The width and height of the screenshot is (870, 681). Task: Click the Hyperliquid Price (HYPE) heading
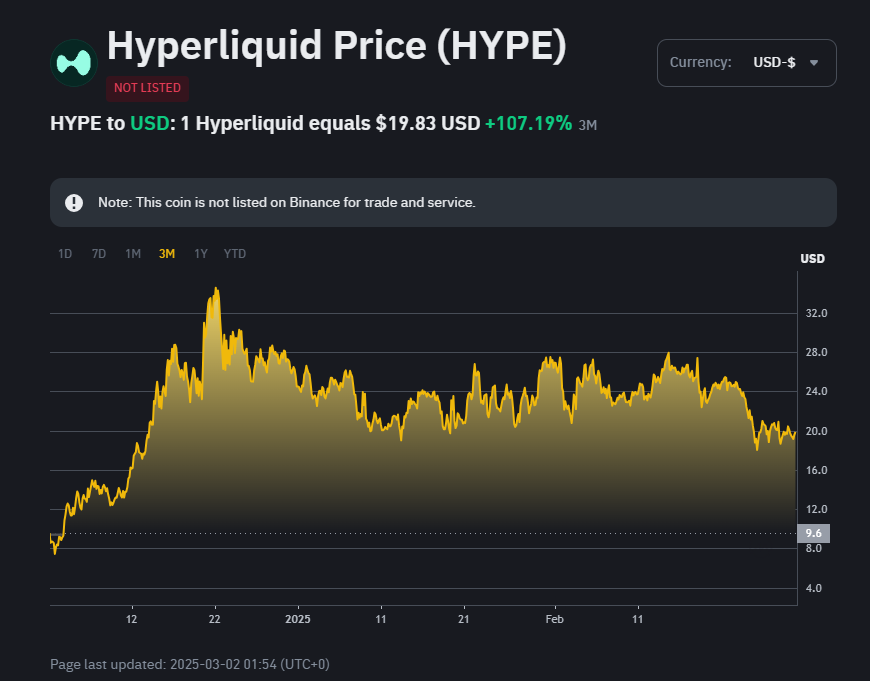point(335,45)
